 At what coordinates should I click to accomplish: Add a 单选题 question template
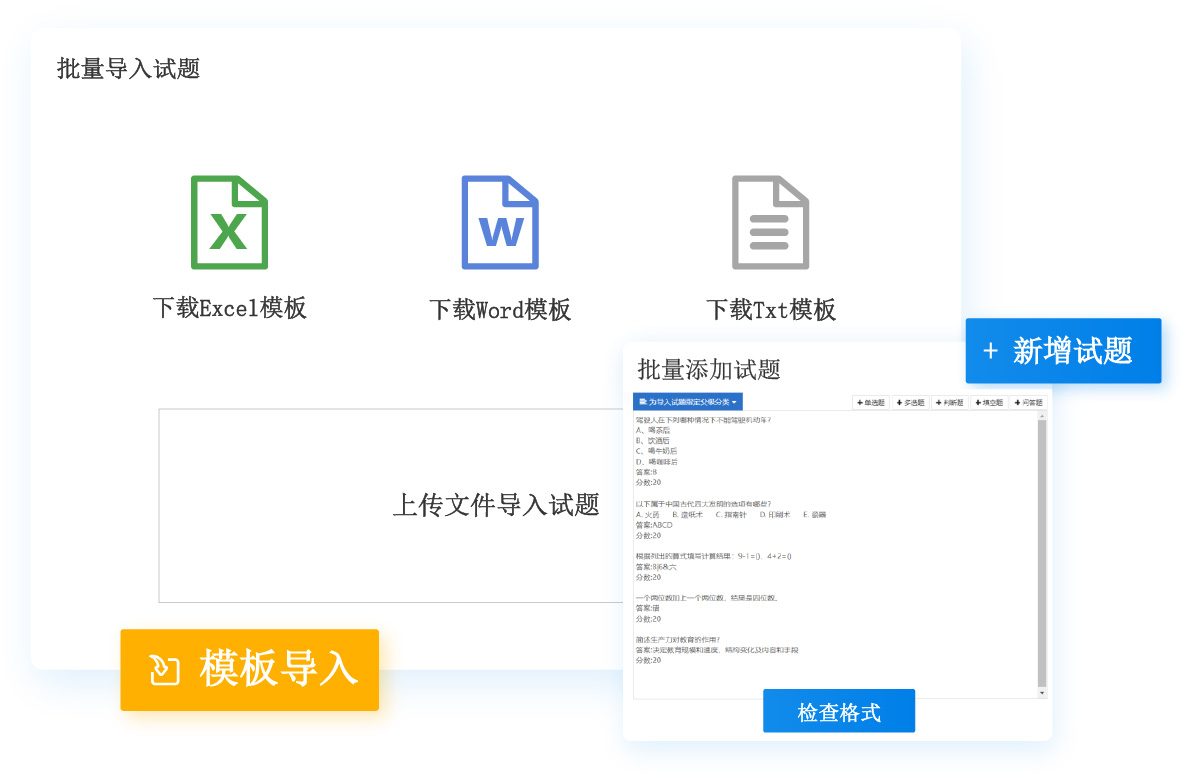870,402
